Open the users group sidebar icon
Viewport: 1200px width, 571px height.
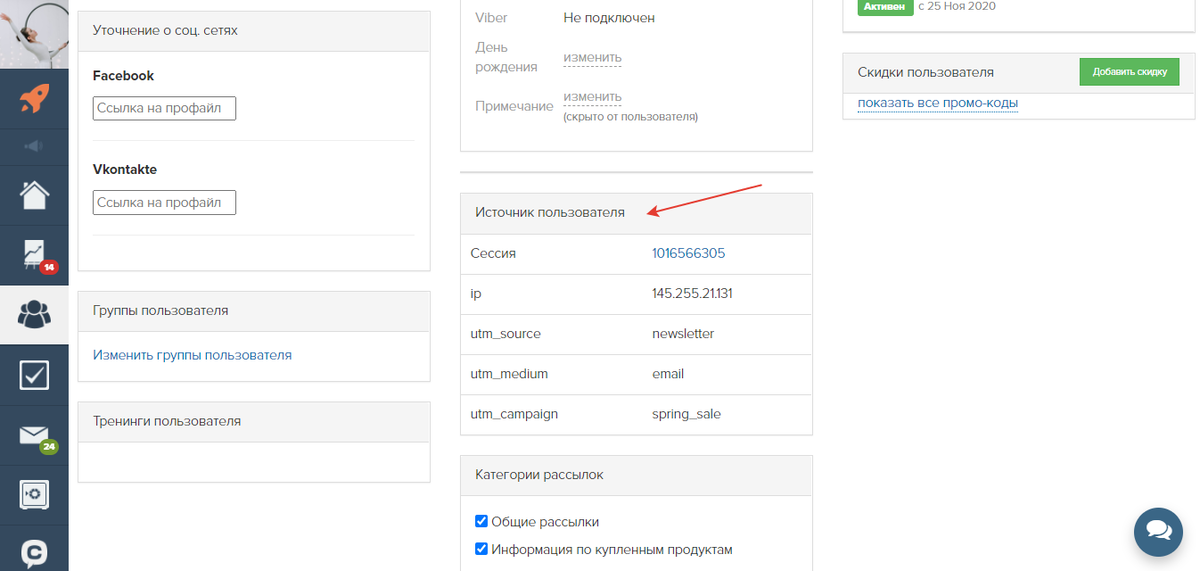pyautogui.click(x=34, y=315)
